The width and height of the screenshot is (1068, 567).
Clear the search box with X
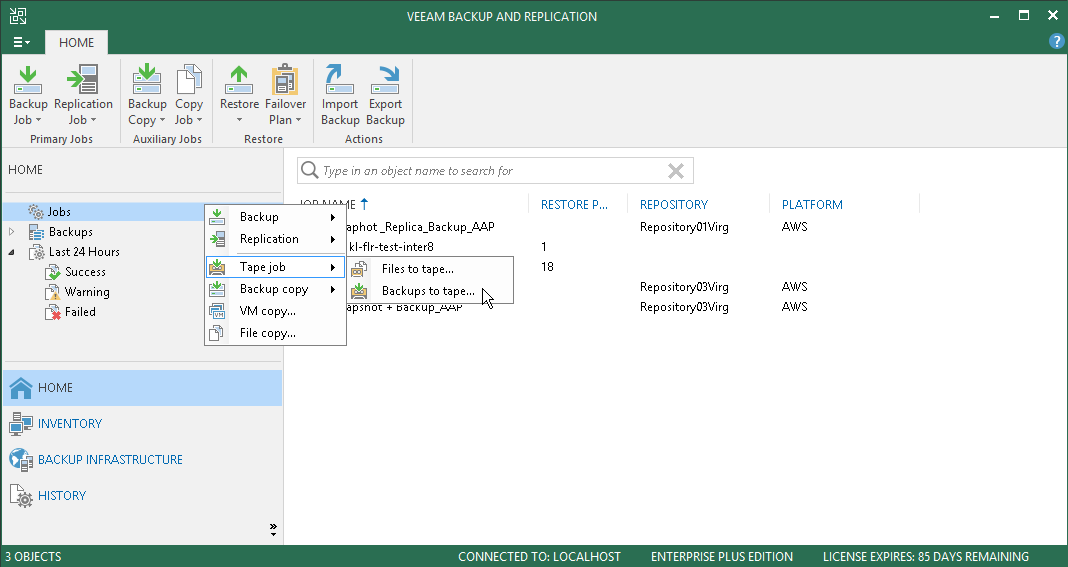tap(676, 170)
